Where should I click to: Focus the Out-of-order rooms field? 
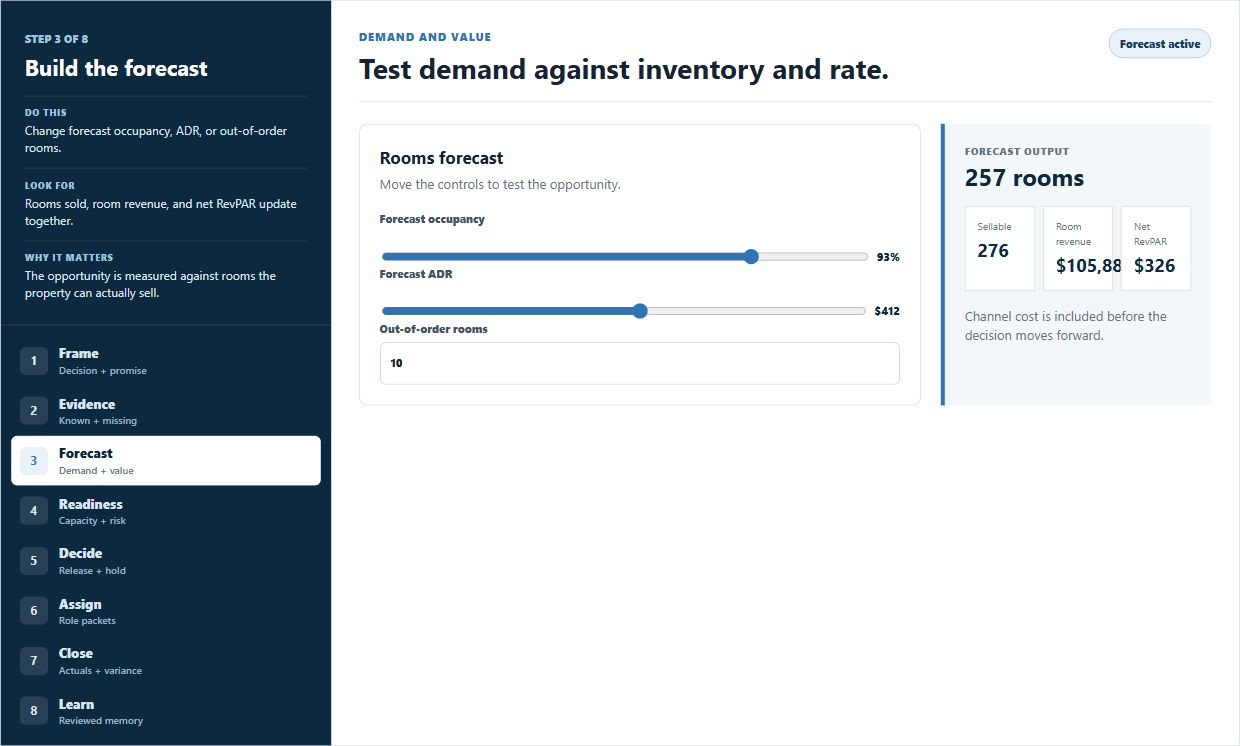[x=640, y=363]
